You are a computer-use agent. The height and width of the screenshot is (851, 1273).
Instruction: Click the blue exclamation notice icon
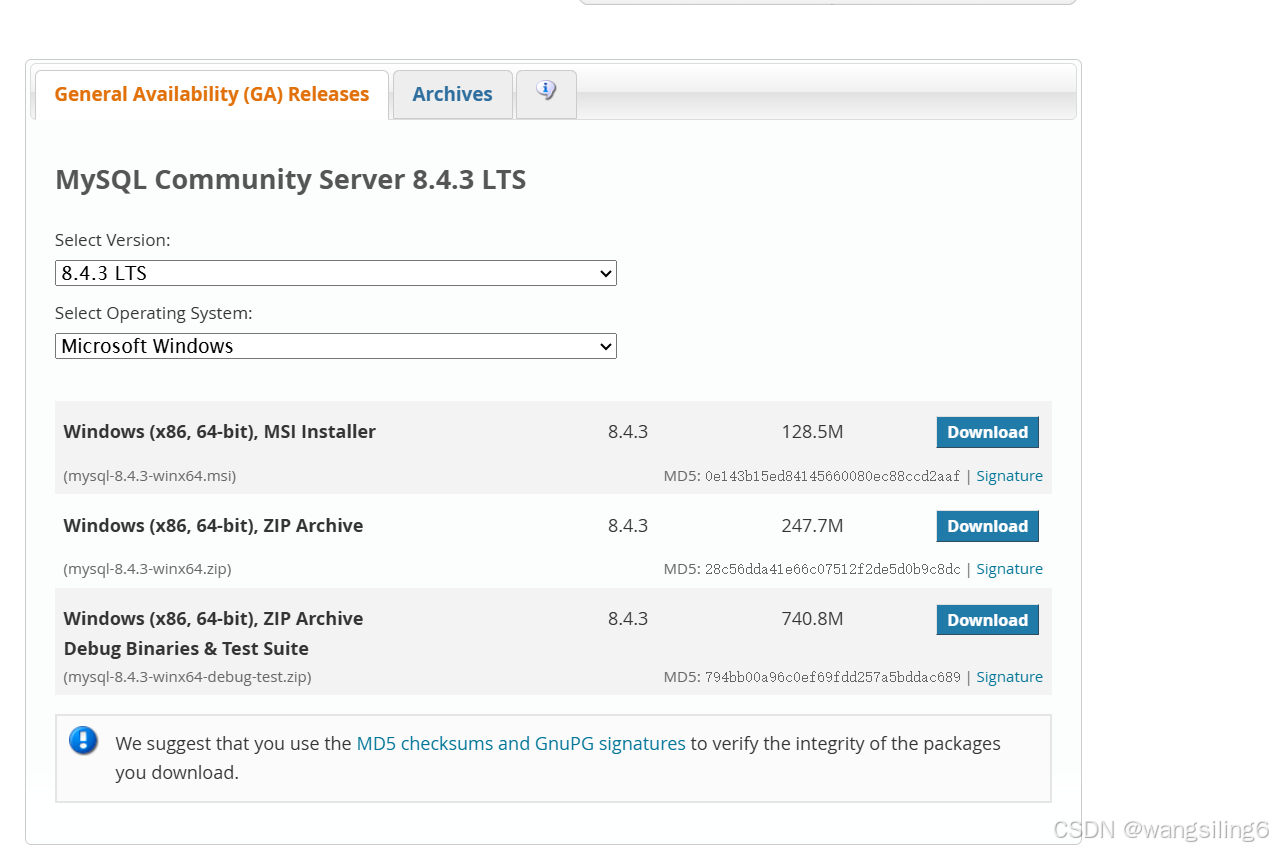[84, 741]
